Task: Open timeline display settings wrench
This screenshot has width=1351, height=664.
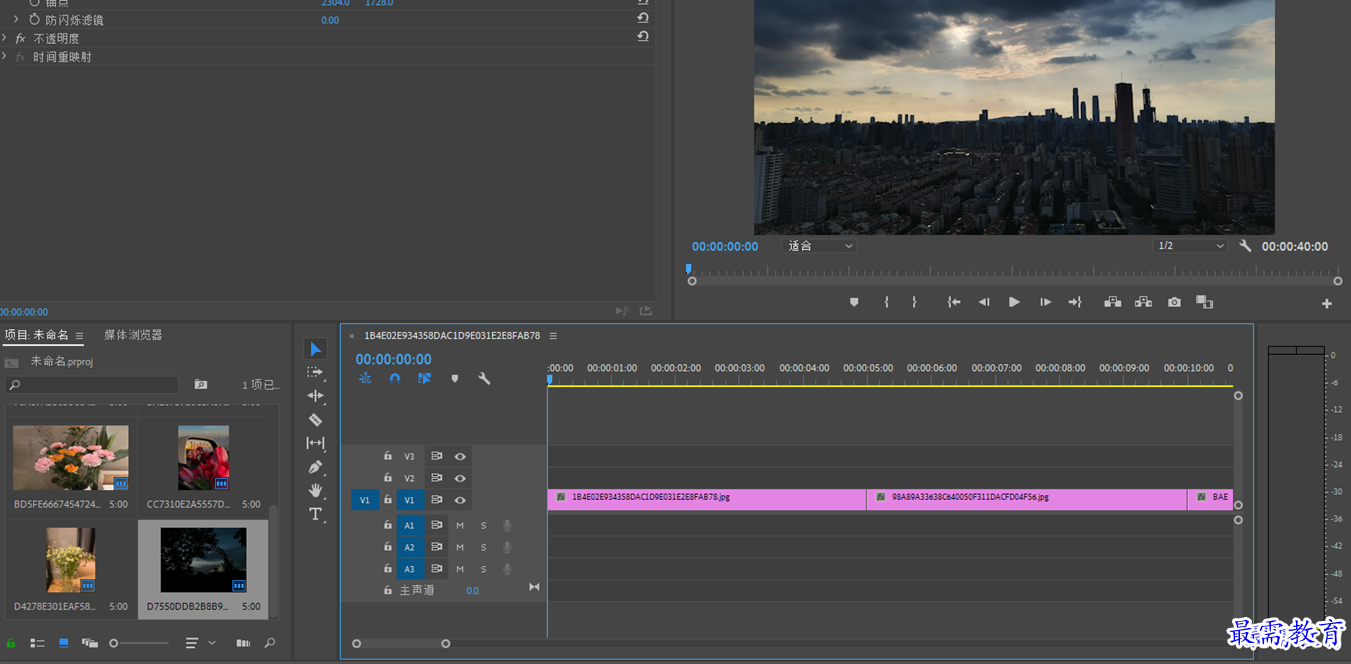Action: pos(485,379)
